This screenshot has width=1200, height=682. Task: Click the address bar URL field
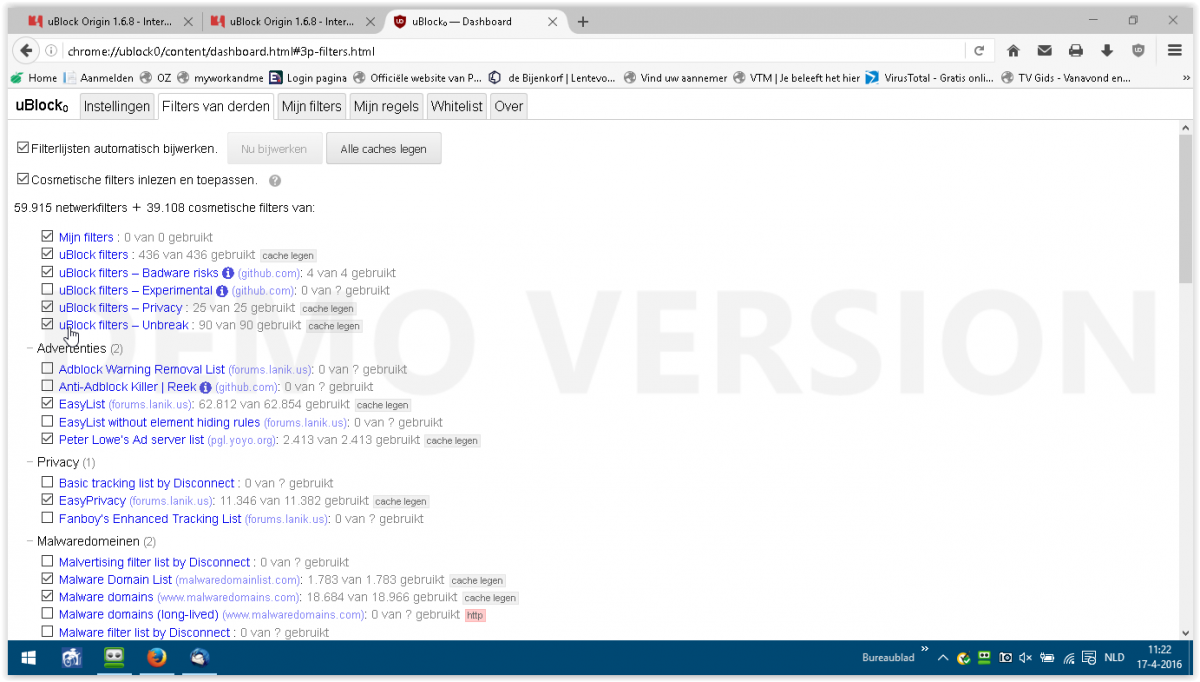[513, 51]
